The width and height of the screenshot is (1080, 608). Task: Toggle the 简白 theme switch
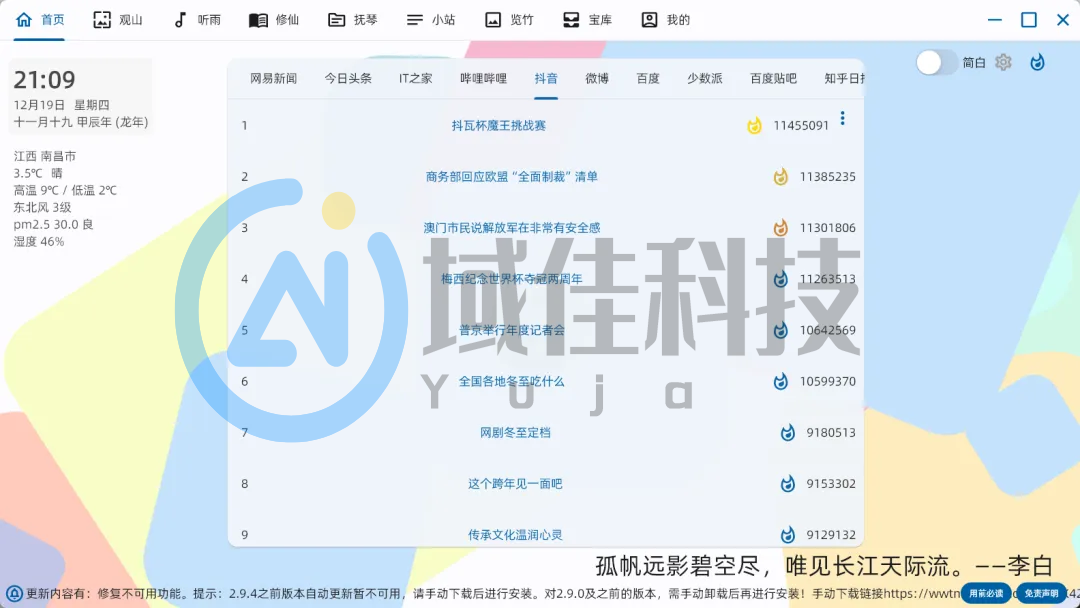[937, 63]
